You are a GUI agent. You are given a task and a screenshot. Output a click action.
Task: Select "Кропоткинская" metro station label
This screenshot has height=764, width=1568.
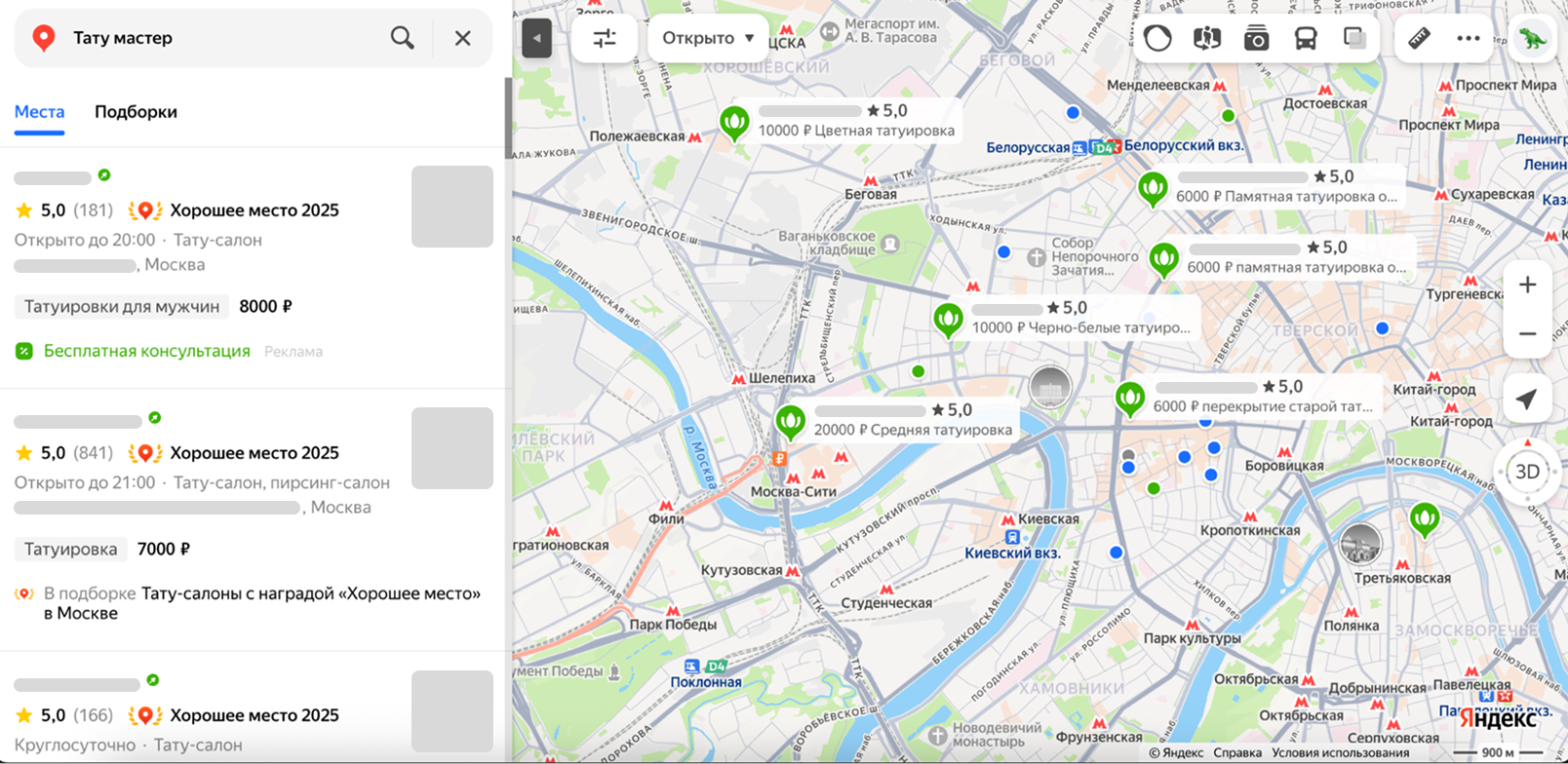tap(1250, 531)
